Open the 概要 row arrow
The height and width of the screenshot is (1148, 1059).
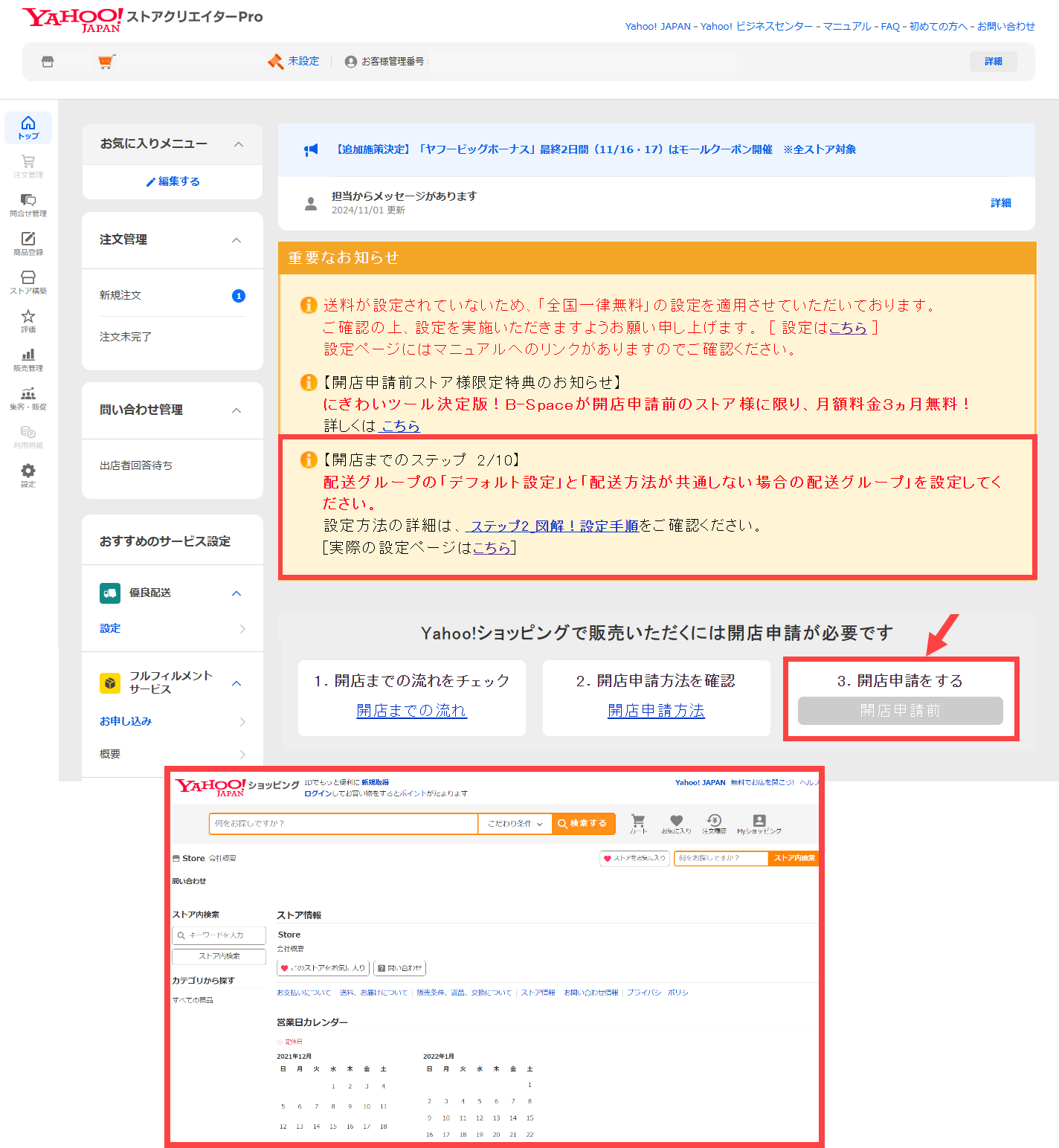[242, 755]
